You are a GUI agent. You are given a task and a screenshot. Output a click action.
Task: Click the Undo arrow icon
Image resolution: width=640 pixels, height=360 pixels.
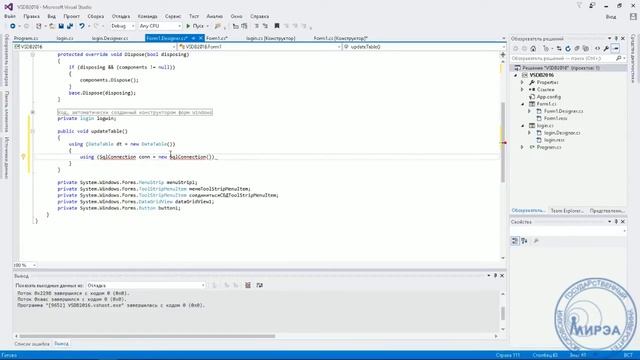point(82,26)
